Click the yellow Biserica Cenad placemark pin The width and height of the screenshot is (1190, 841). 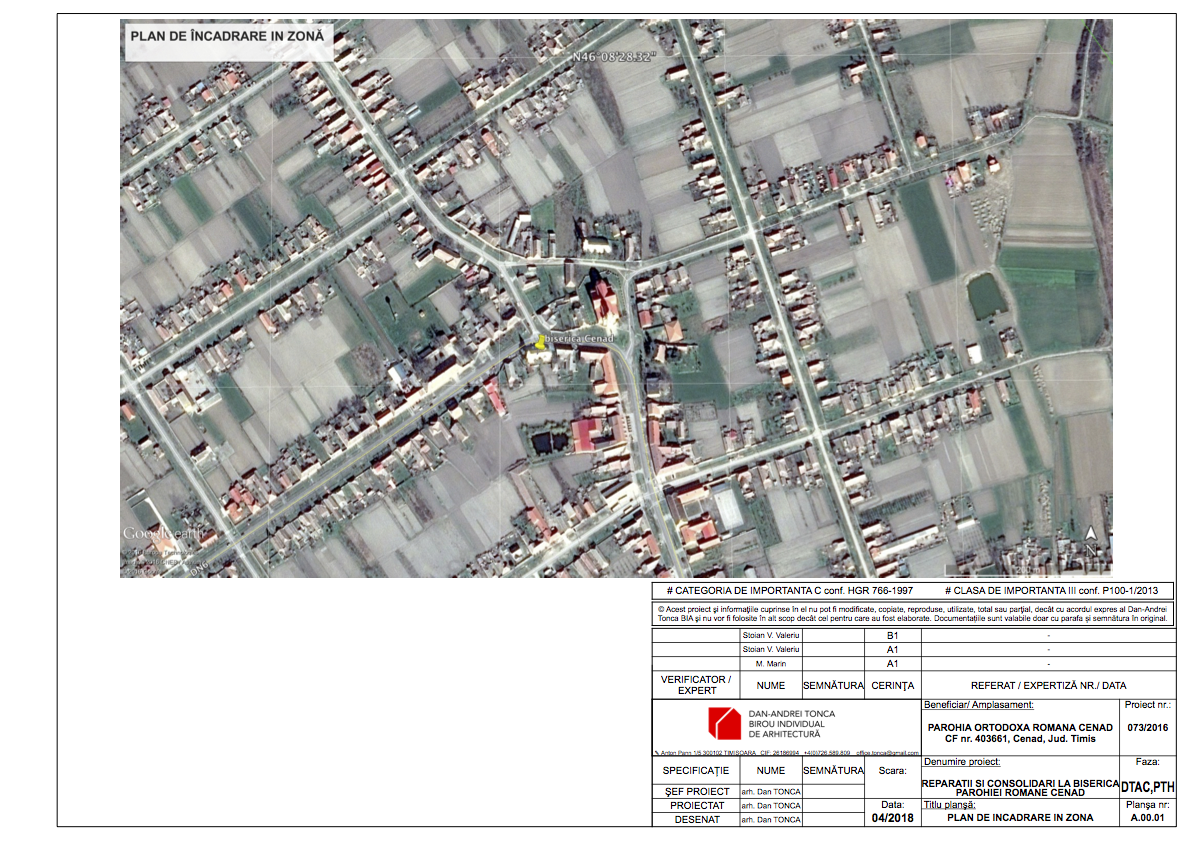coord(540,342)
